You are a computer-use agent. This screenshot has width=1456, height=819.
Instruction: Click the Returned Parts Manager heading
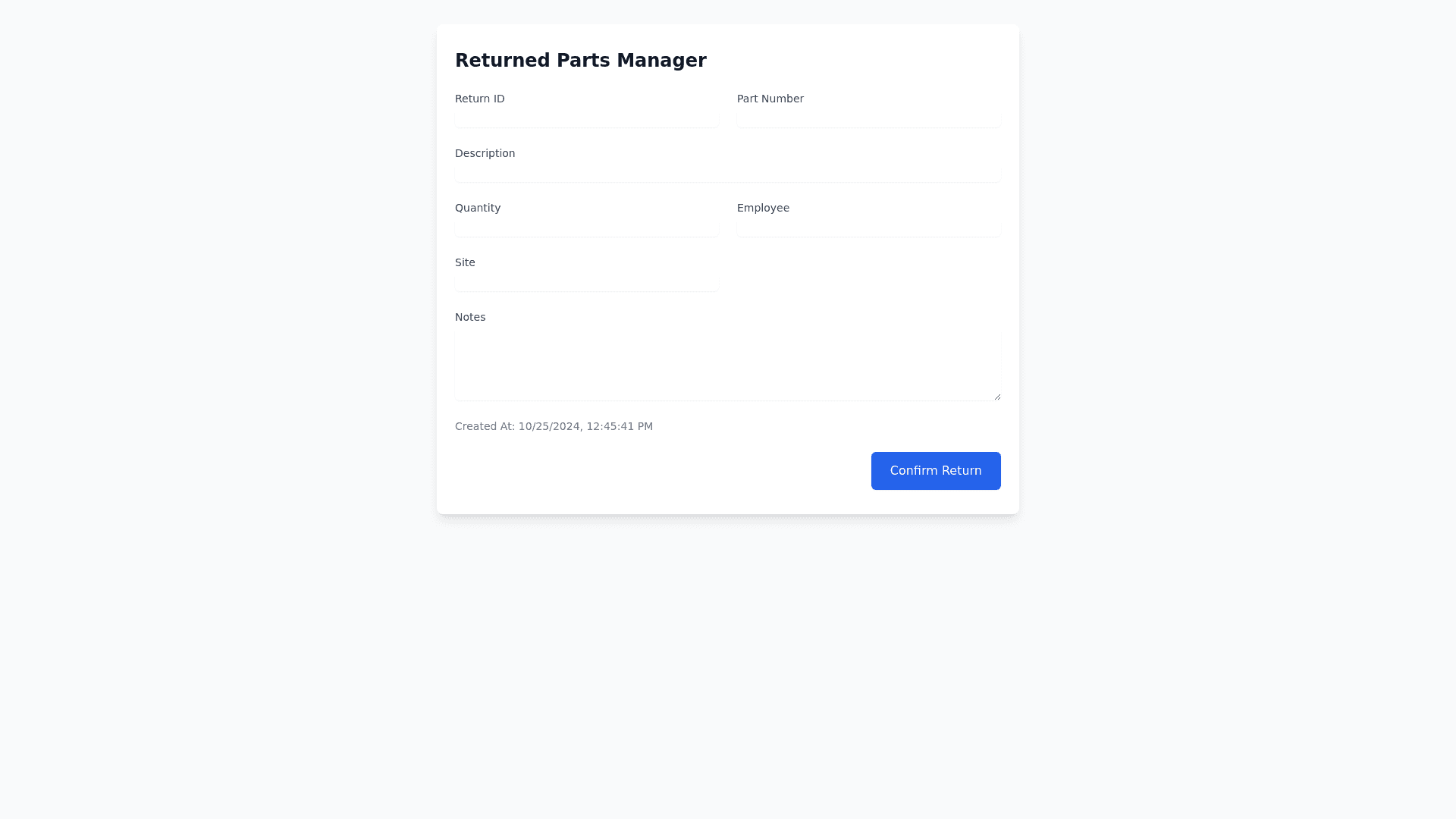tap(580, 61)
